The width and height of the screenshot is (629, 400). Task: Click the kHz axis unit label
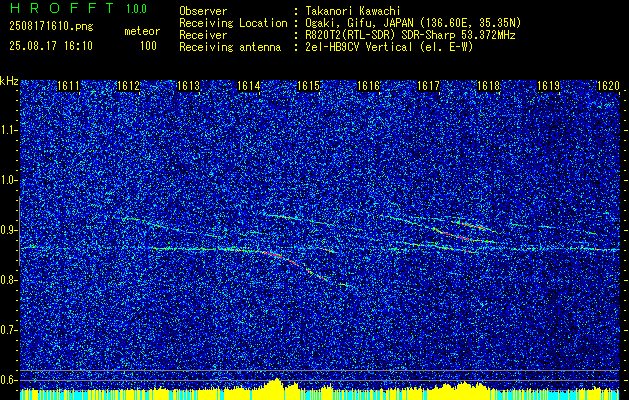point(9,81)
